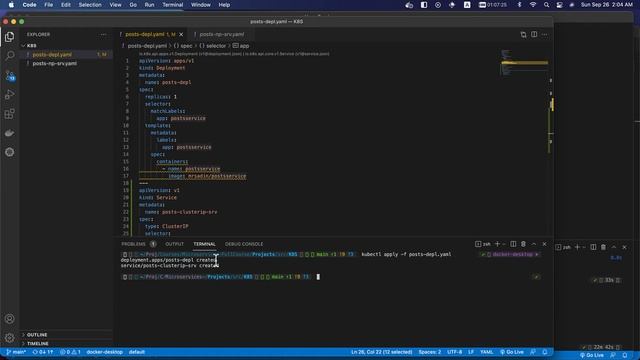Kill the terminal with the trash icon

523,244
